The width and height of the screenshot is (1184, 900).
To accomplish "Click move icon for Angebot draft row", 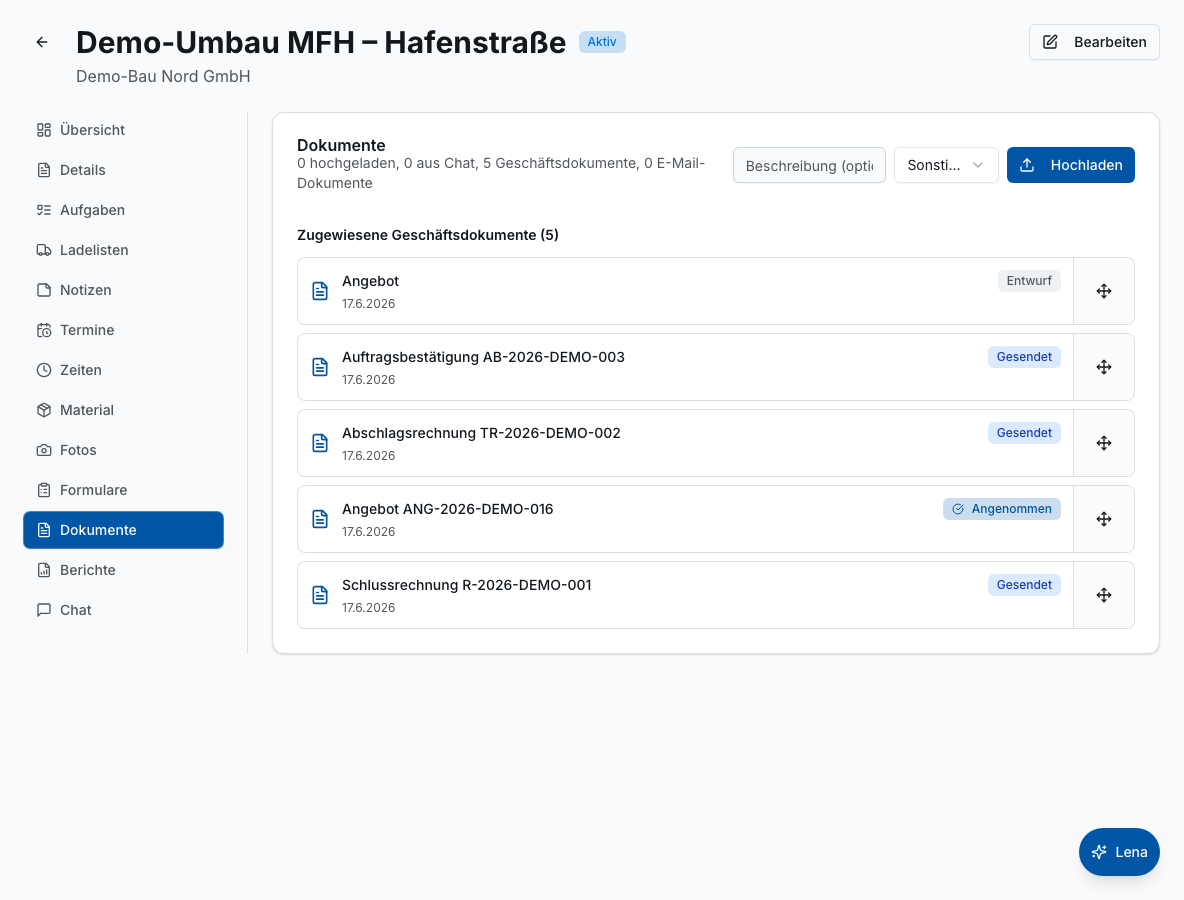I will [x=1103, y=291].
